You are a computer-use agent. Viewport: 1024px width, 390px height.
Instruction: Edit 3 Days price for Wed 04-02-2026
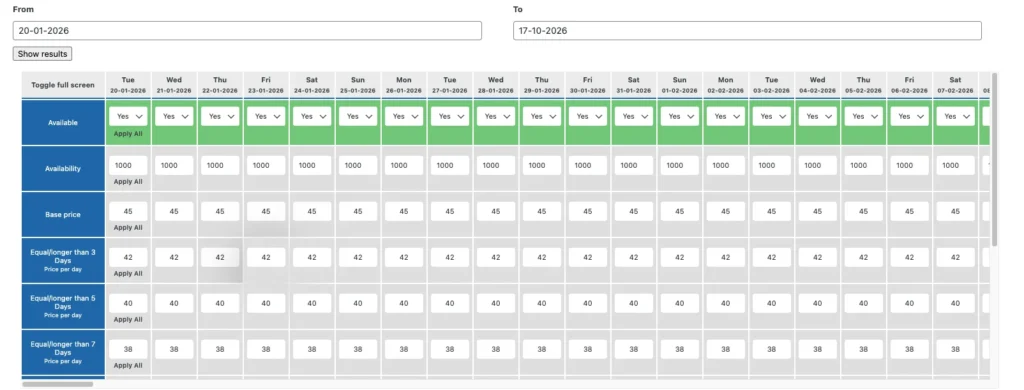click(x=818, y=257)
